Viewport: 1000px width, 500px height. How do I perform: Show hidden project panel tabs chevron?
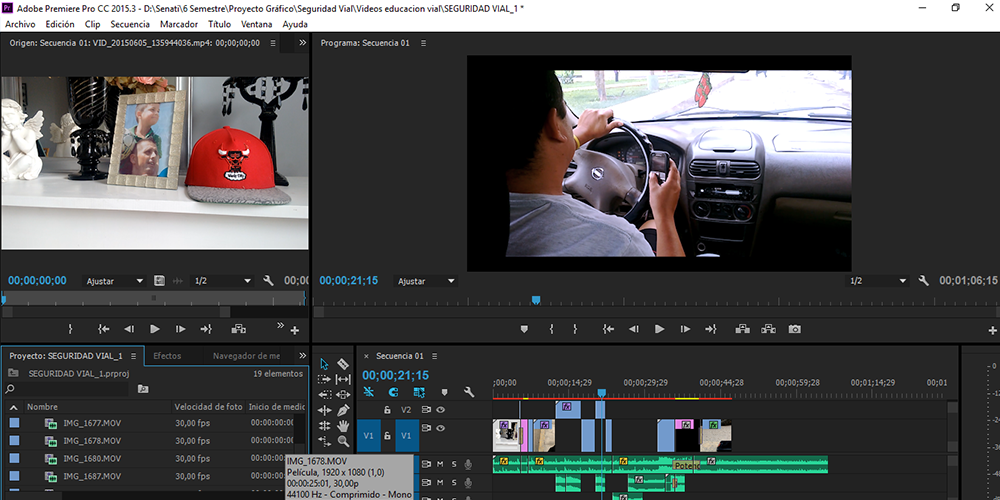point(302,356)
